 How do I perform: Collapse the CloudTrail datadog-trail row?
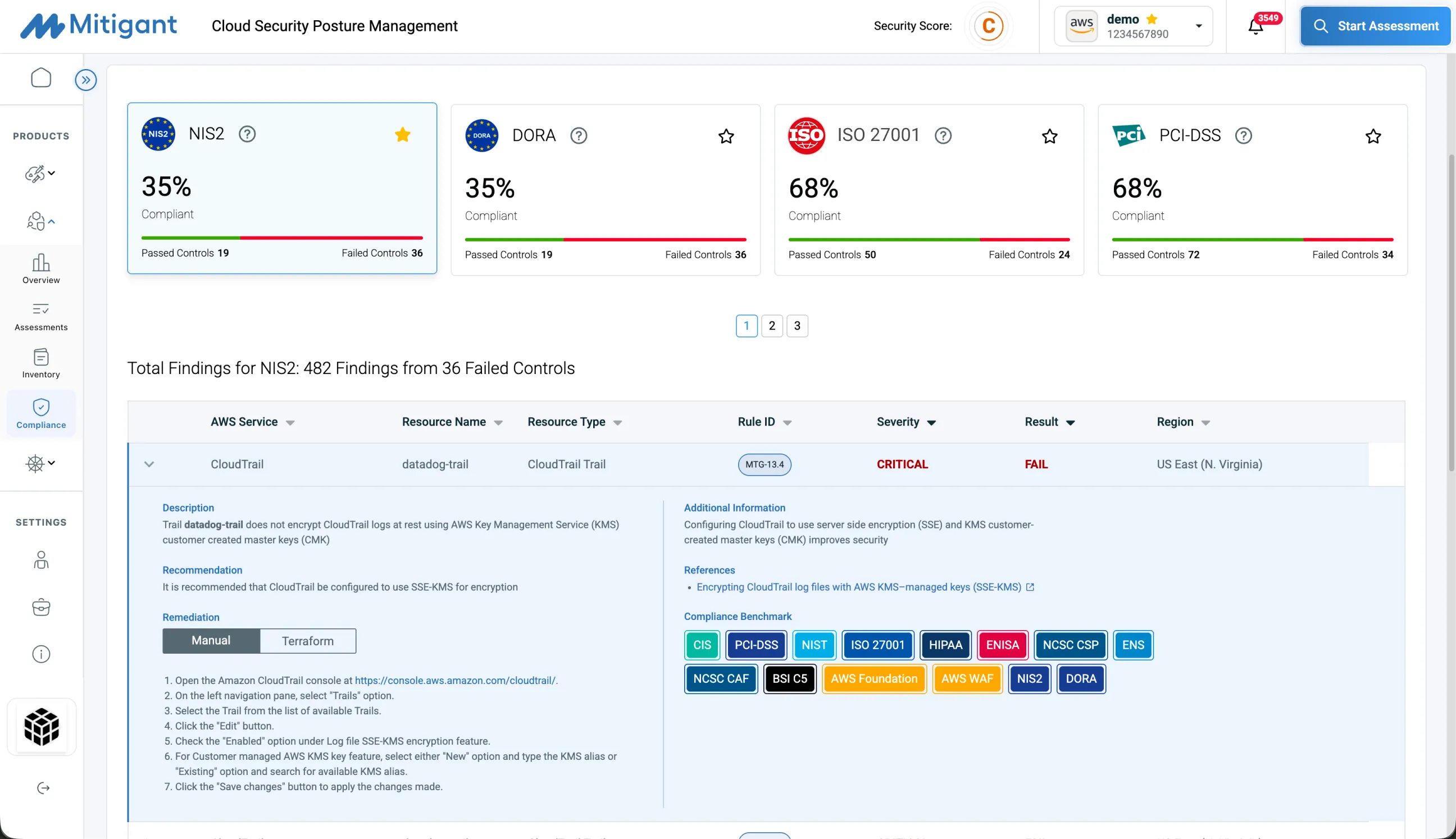click(149, 464)
